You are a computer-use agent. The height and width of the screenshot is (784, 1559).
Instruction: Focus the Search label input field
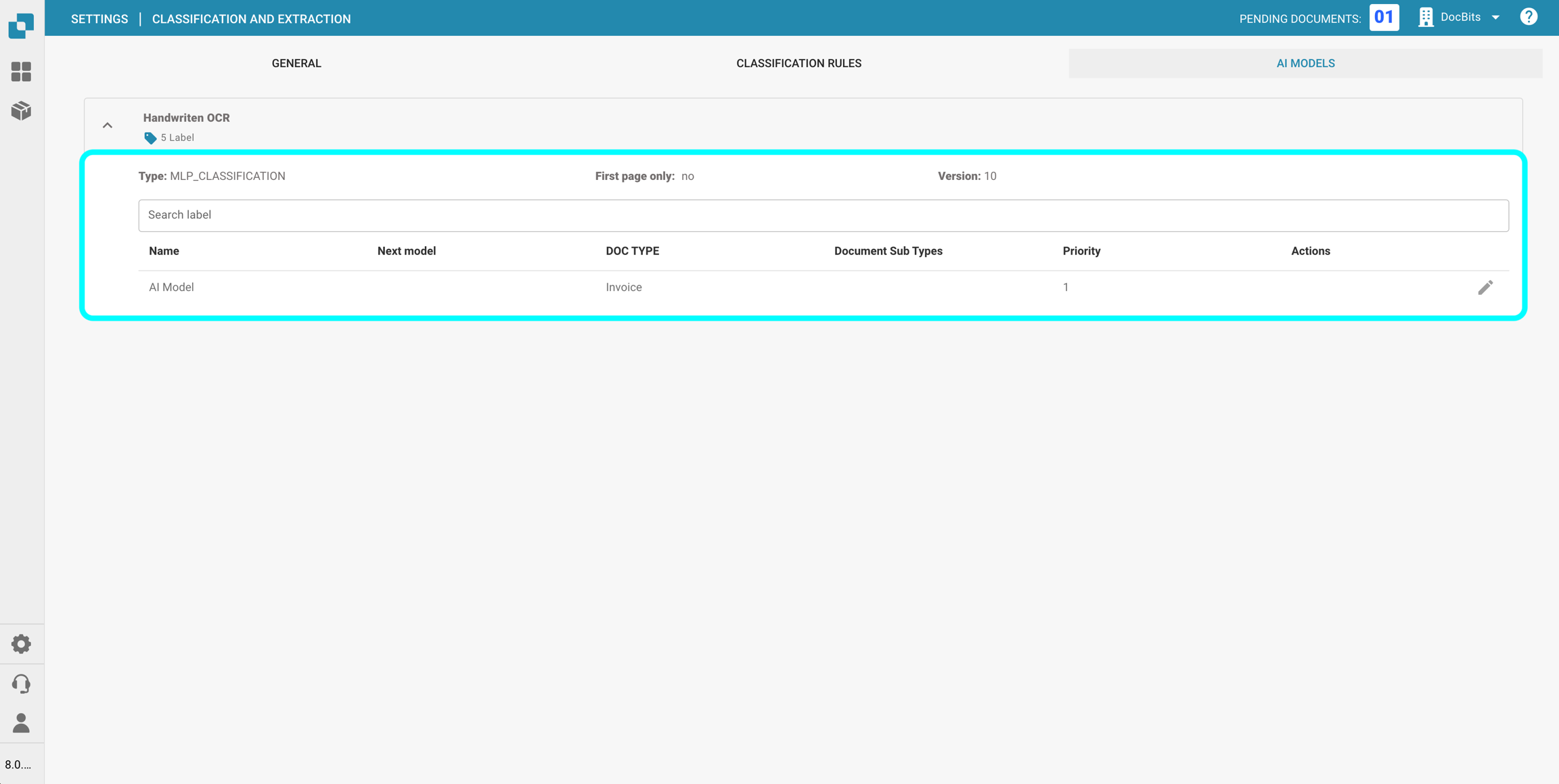pyautogui.click(x=823, y=215)
